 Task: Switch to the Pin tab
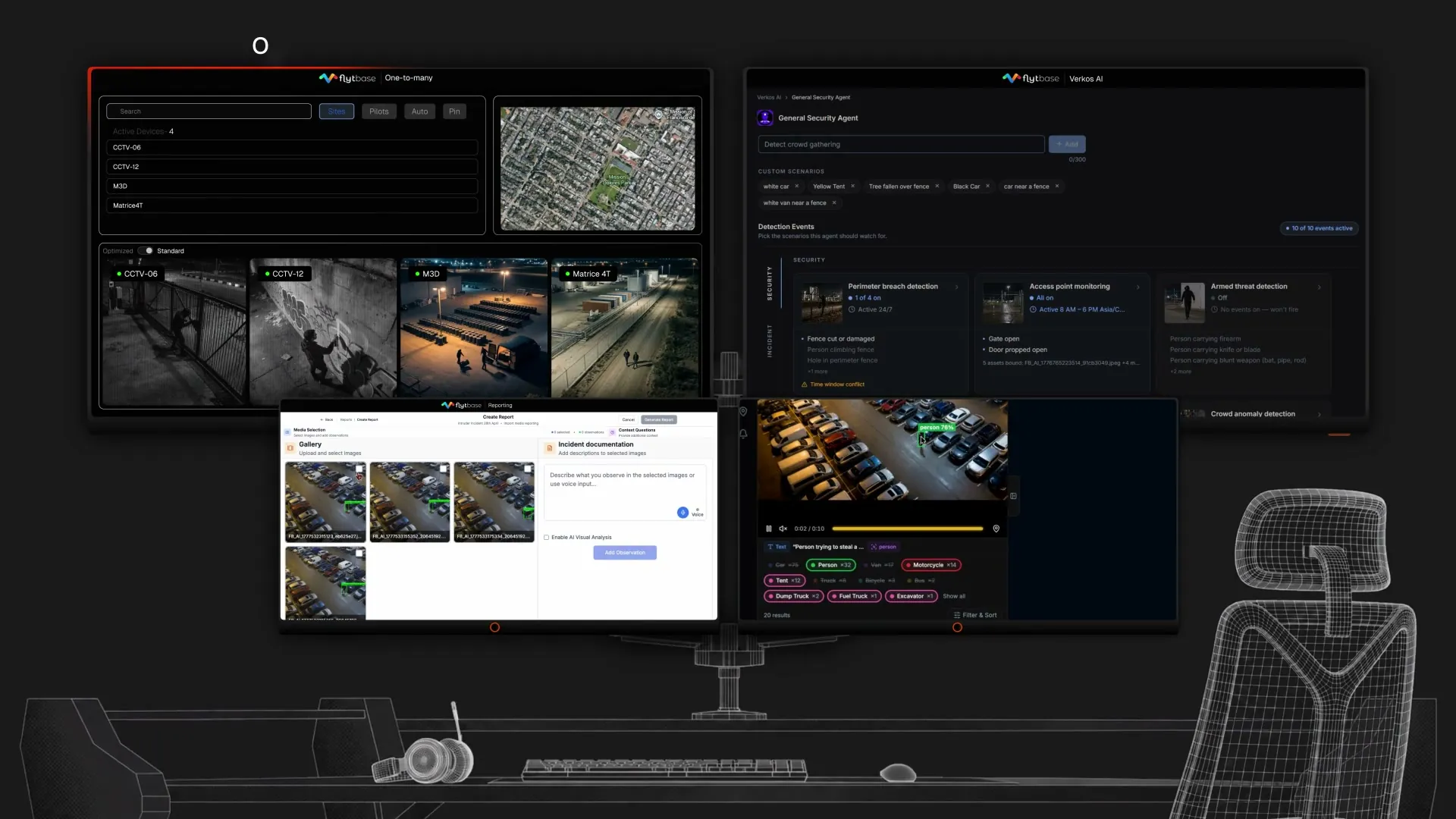point(454,111)
